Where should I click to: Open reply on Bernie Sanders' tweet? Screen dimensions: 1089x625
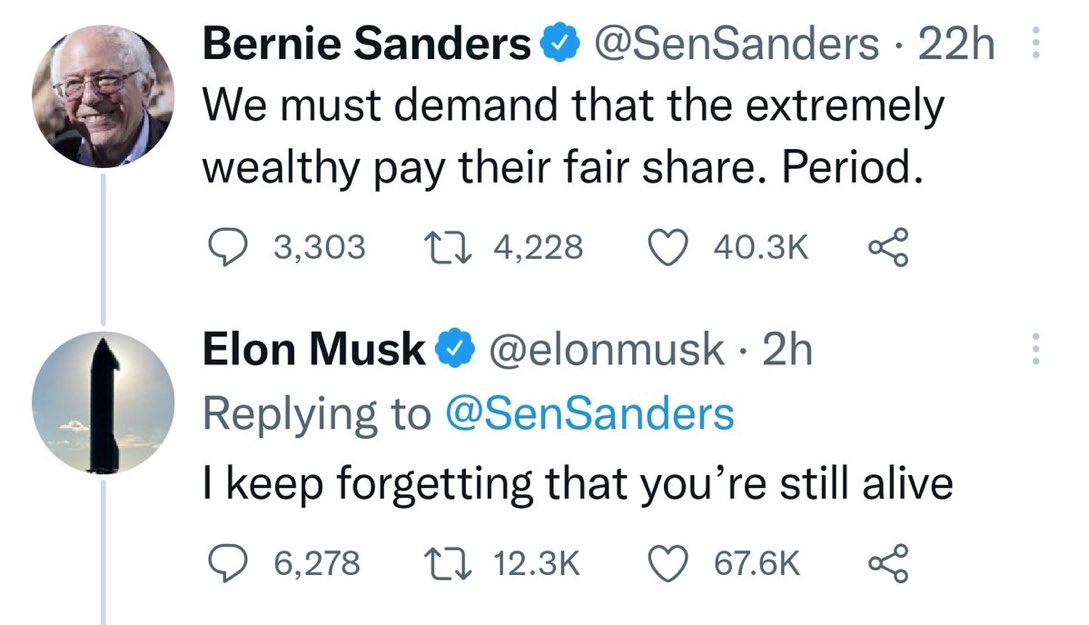pos(228,247)
